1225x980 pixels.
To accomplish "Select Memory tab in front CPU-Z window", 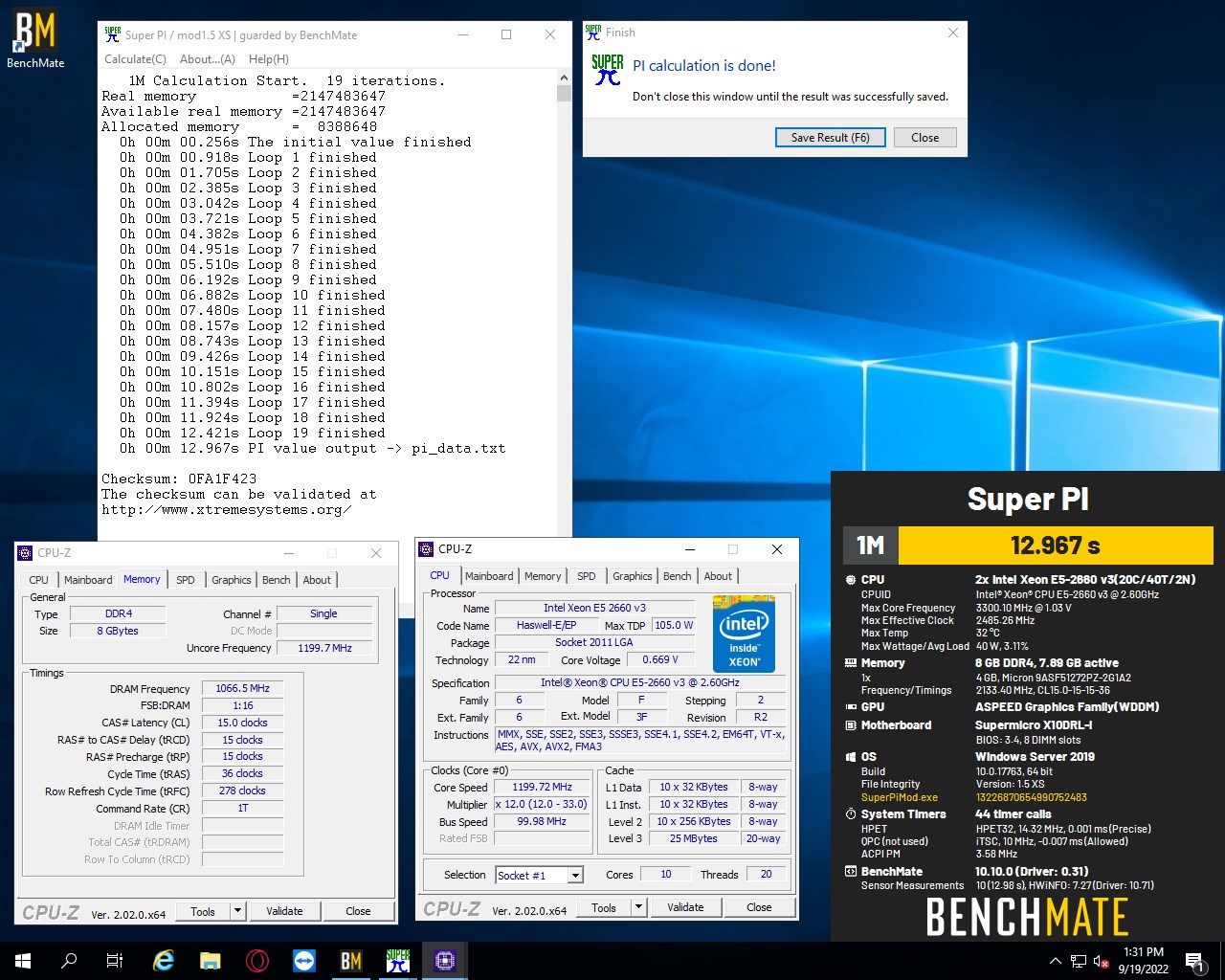I will (x=543, y=576).
